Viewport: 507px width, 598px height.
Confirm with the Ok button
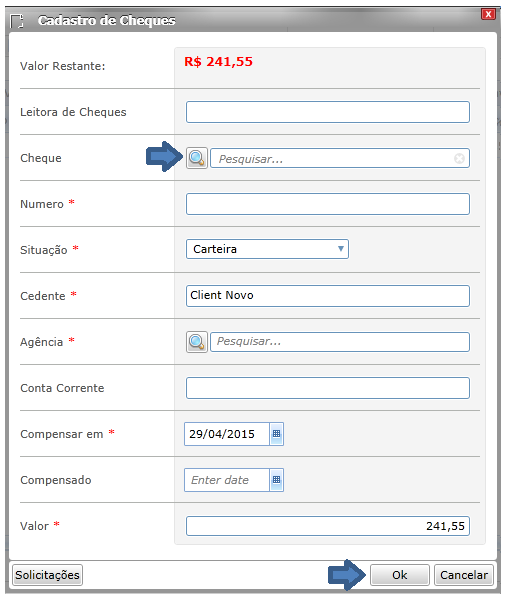399,575
